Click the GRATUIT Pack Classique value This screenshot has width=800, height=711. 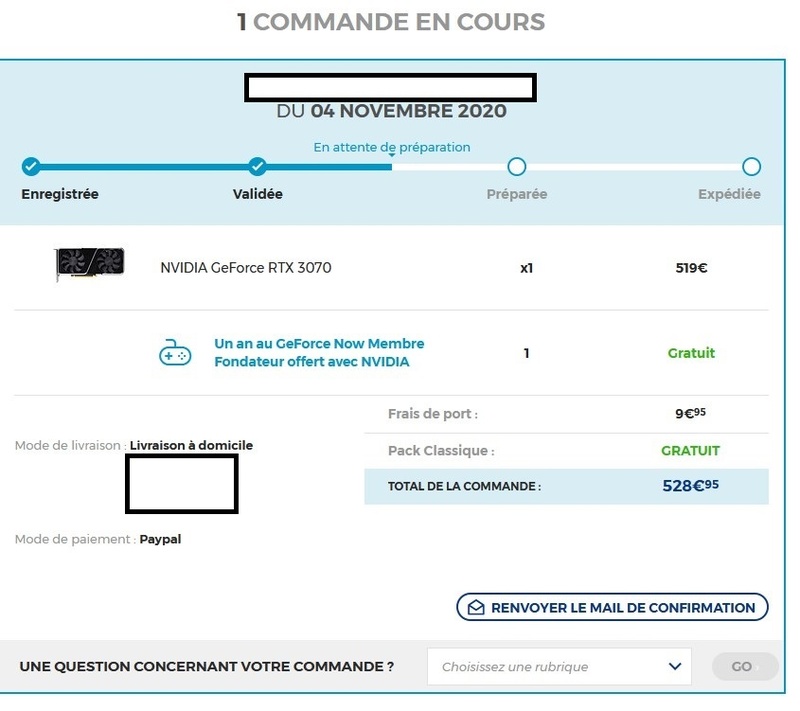tap(690, 451)
